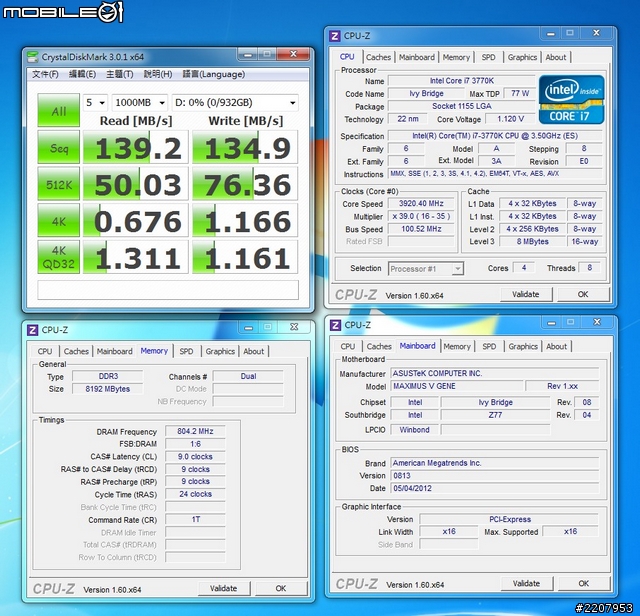Start the 512K benchmark test
The image size is (640, 616).
pos(58,184)
